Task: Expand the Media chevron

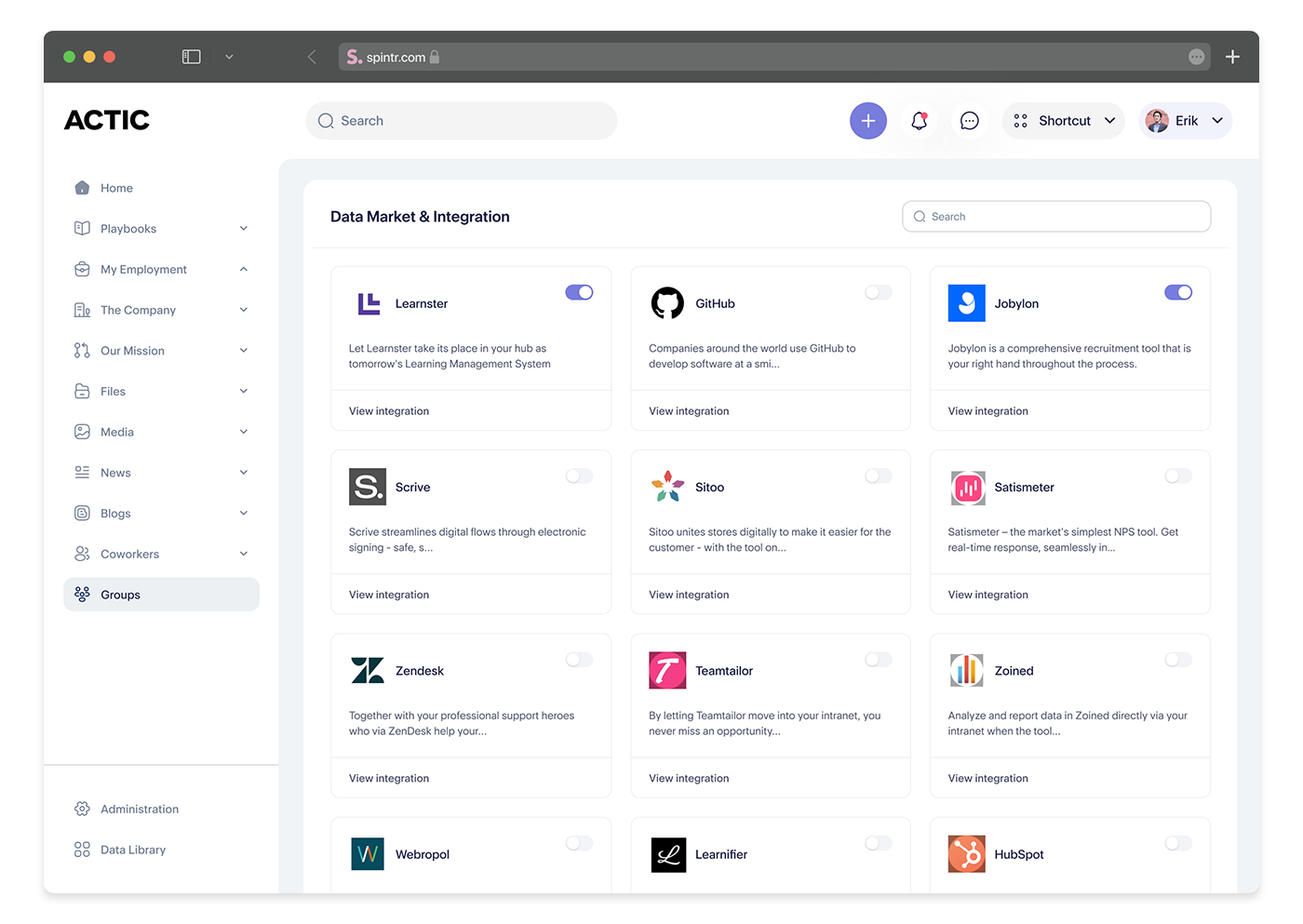Action: click(x=244, y=432)
